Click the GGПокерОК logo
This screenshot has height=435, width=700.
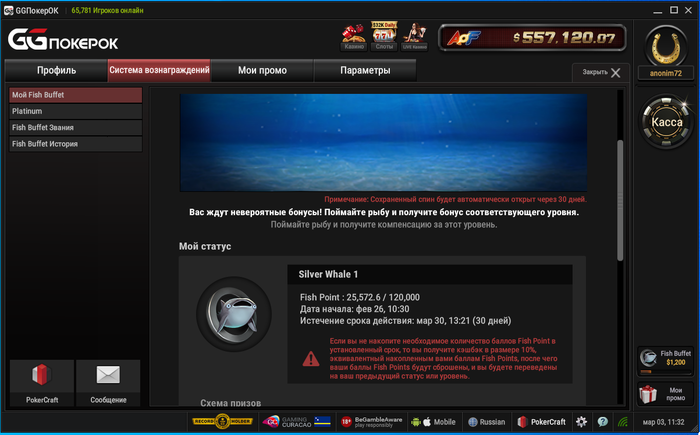pyautogui.click(x=63, y=40)
